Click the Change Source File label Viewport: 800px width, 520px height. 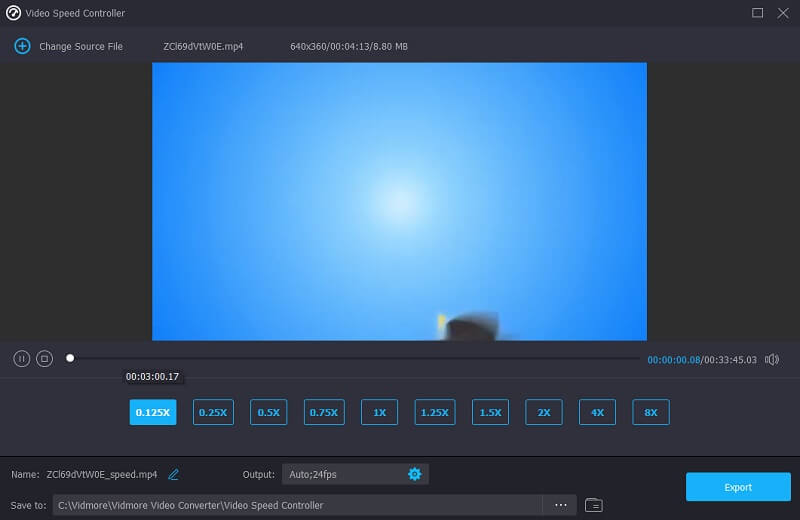click(81, 47)
